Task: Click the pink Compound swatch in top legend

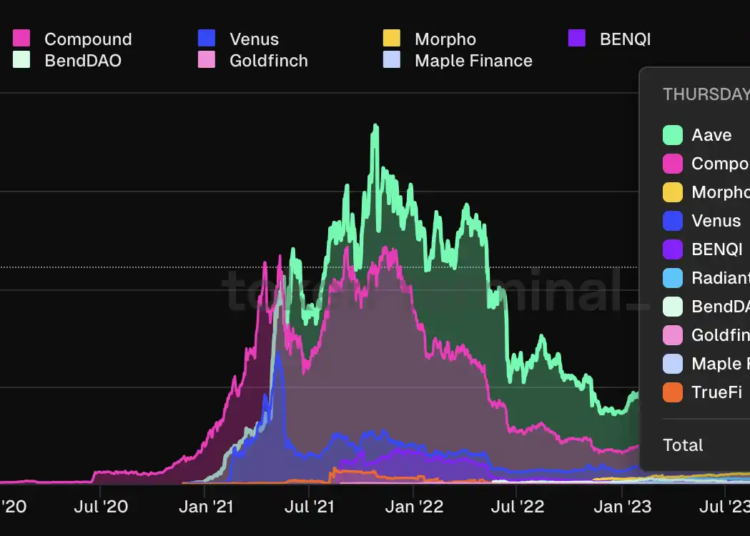Action: pyautogui.click(x=21, y=39)
